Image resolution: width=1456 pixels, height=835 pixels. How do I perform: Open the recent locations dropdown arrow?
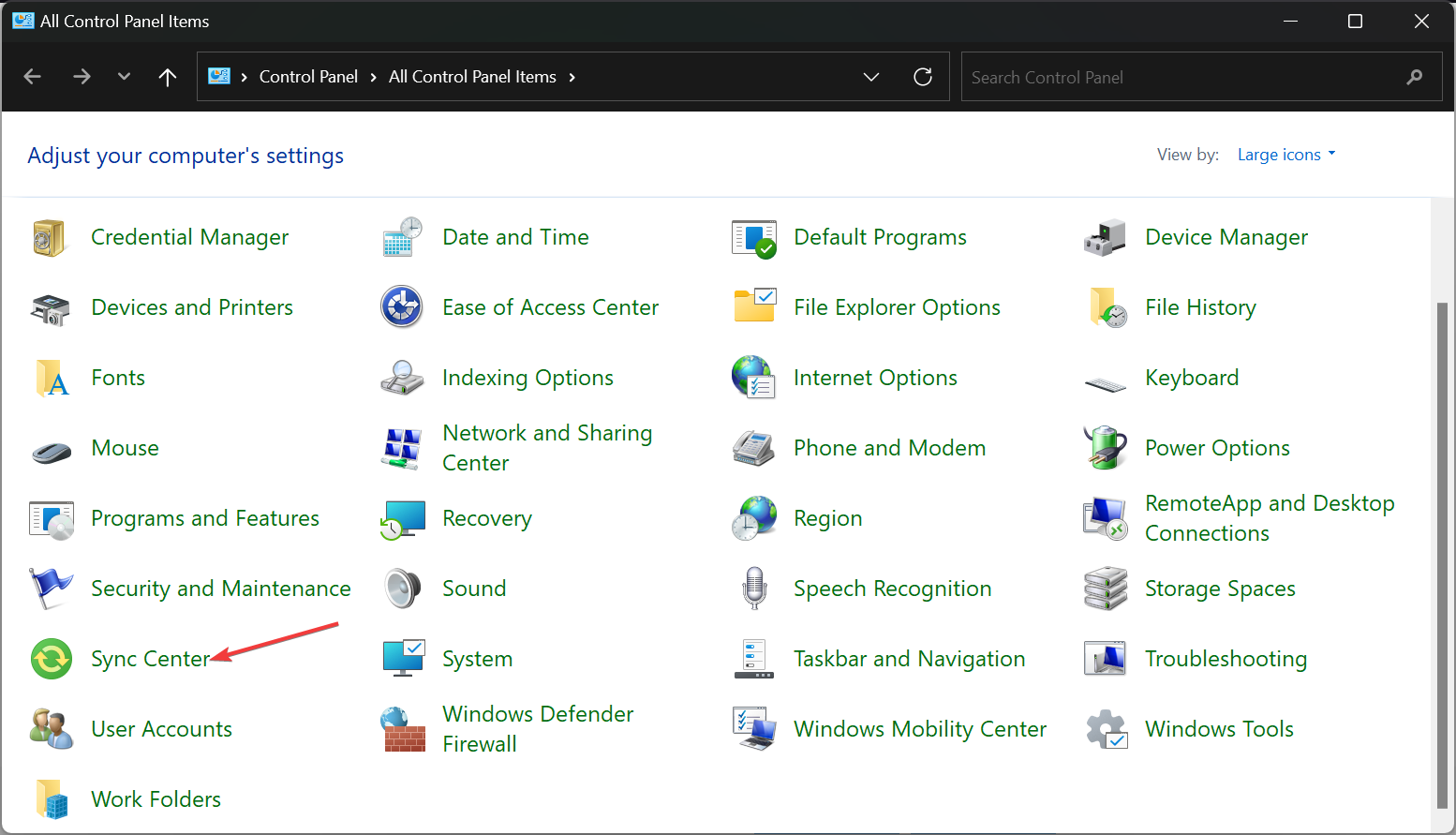click(124, 77)
